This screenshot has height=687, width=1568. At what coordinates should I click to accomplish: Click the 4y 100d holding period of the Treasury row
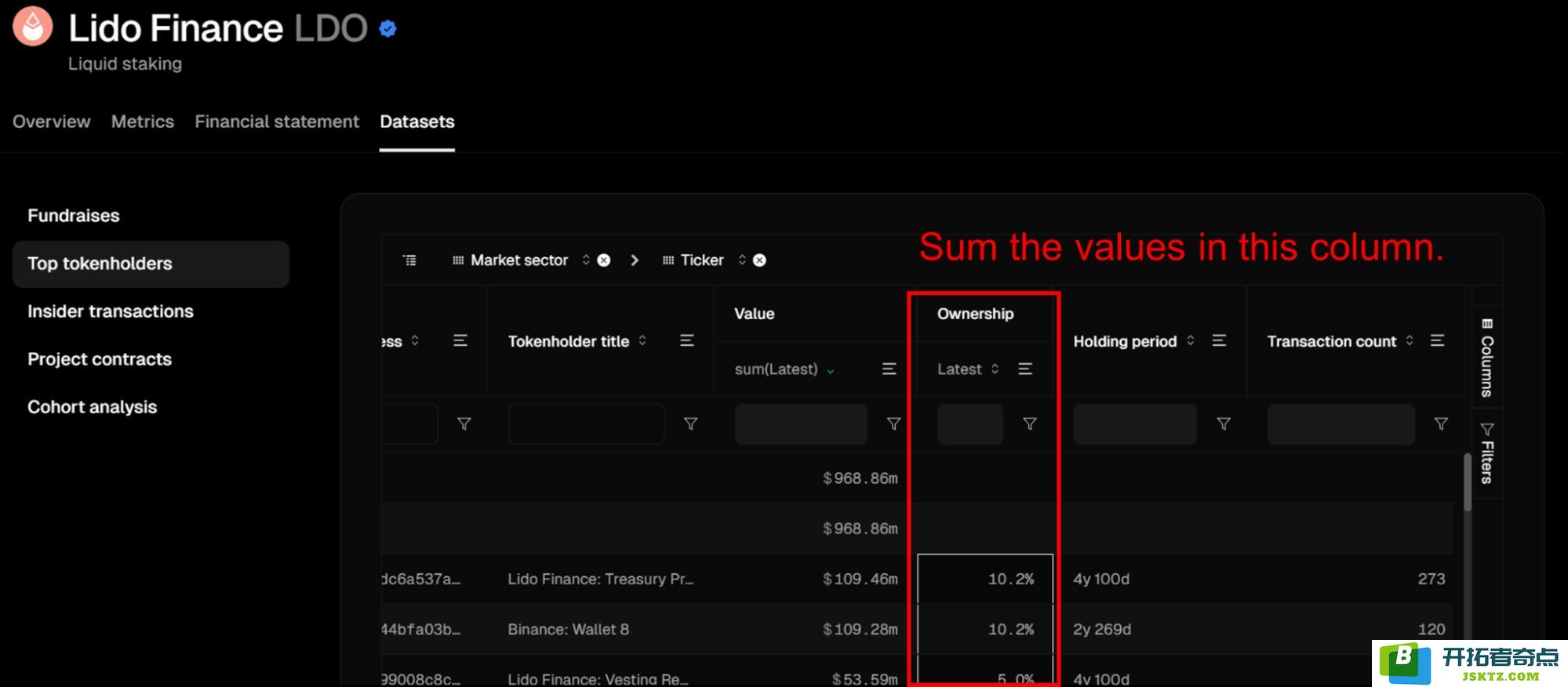point(1101,579)
